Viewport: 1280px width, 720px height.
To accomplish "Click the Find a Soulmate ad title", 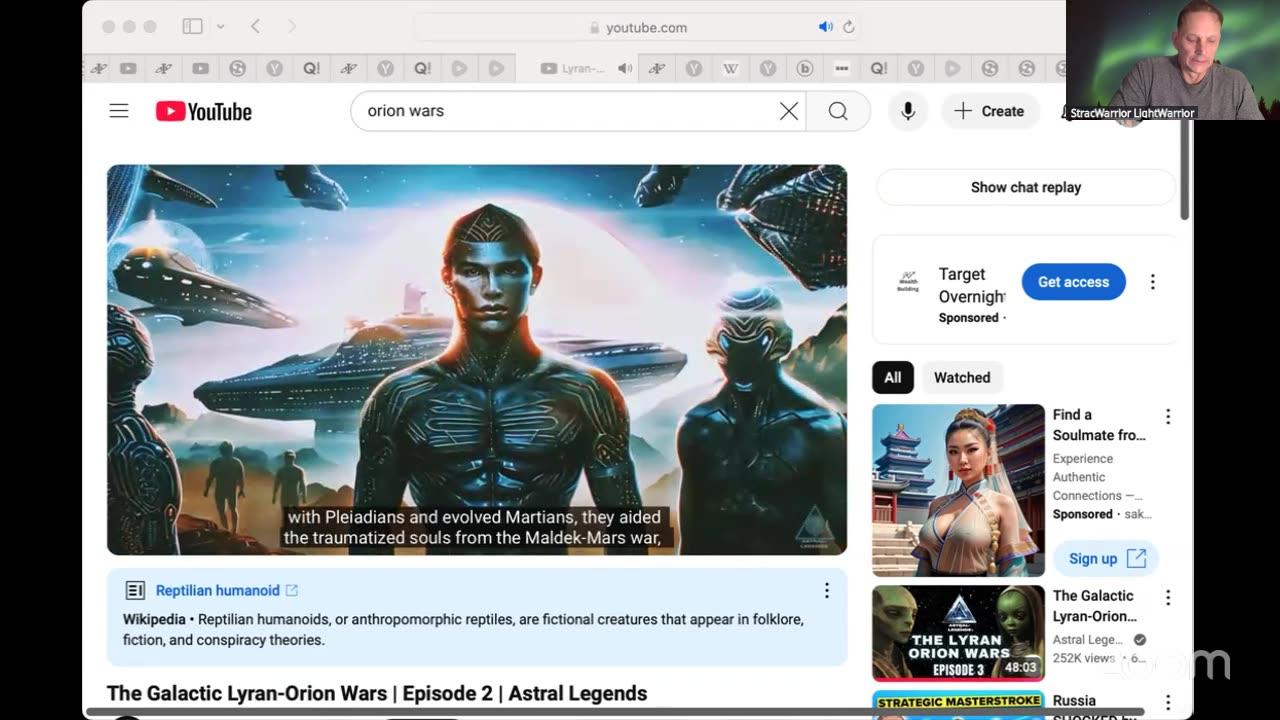I will point(1099,425).
